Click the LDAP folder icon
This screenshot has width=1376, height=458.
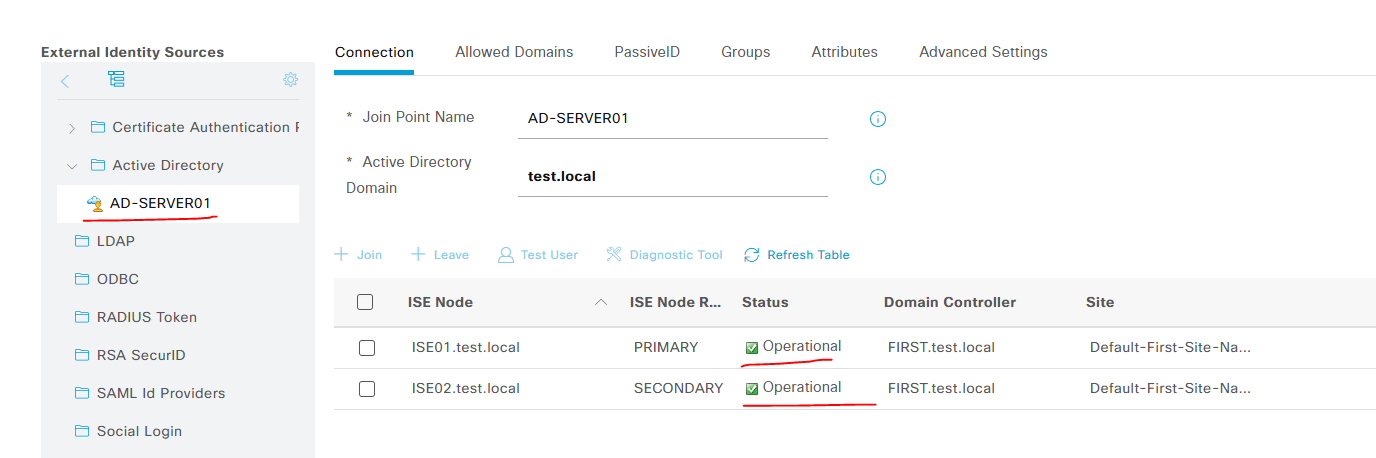pyautogui.click(x=82, y=241)
